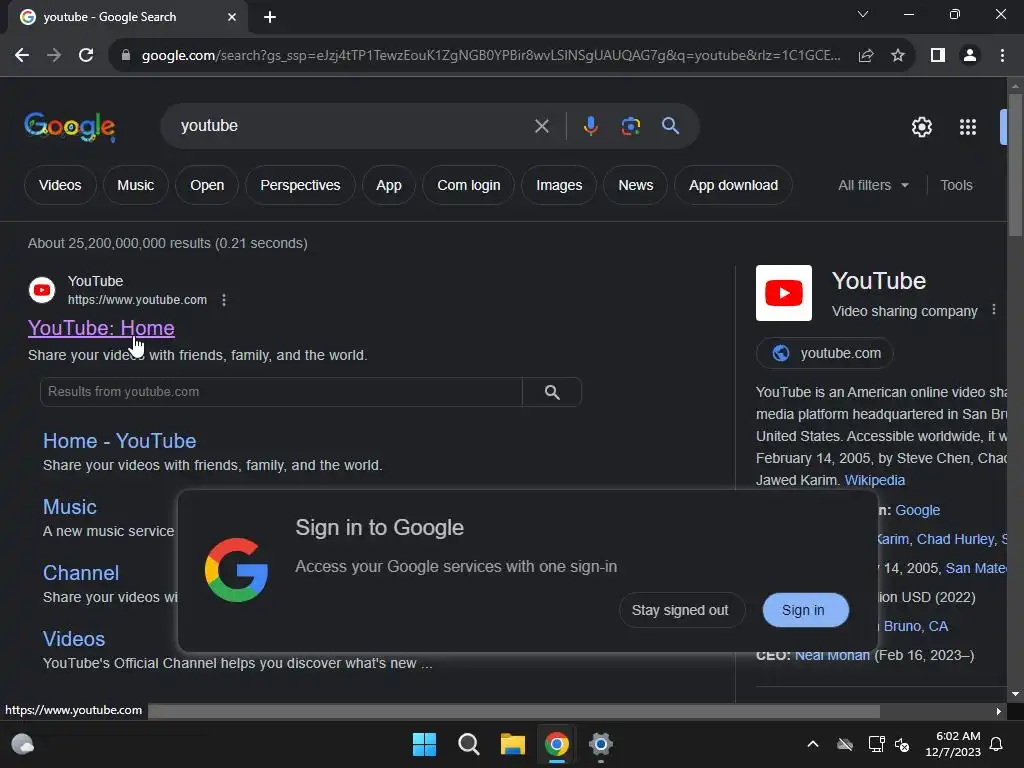1024x768 pixels.
Task: Click the horizontal scrollbar track
Action: click(513, 711)
